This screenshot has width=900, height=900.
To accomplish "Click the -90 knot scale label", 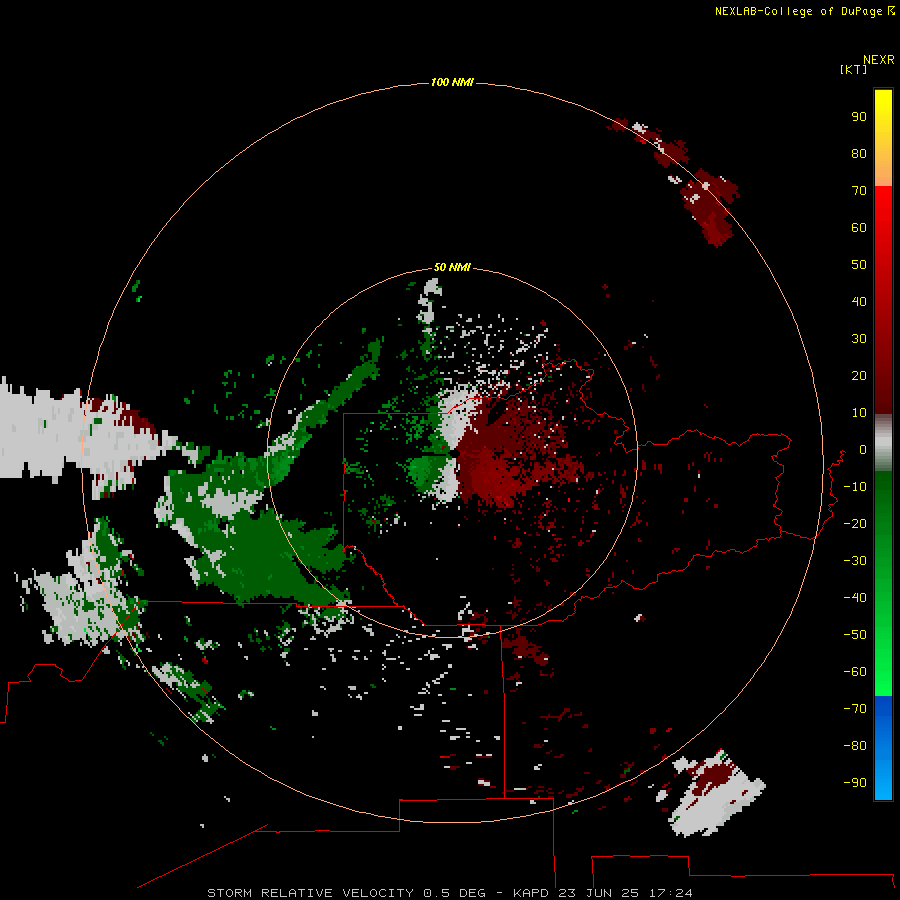I will pos(855,783).
